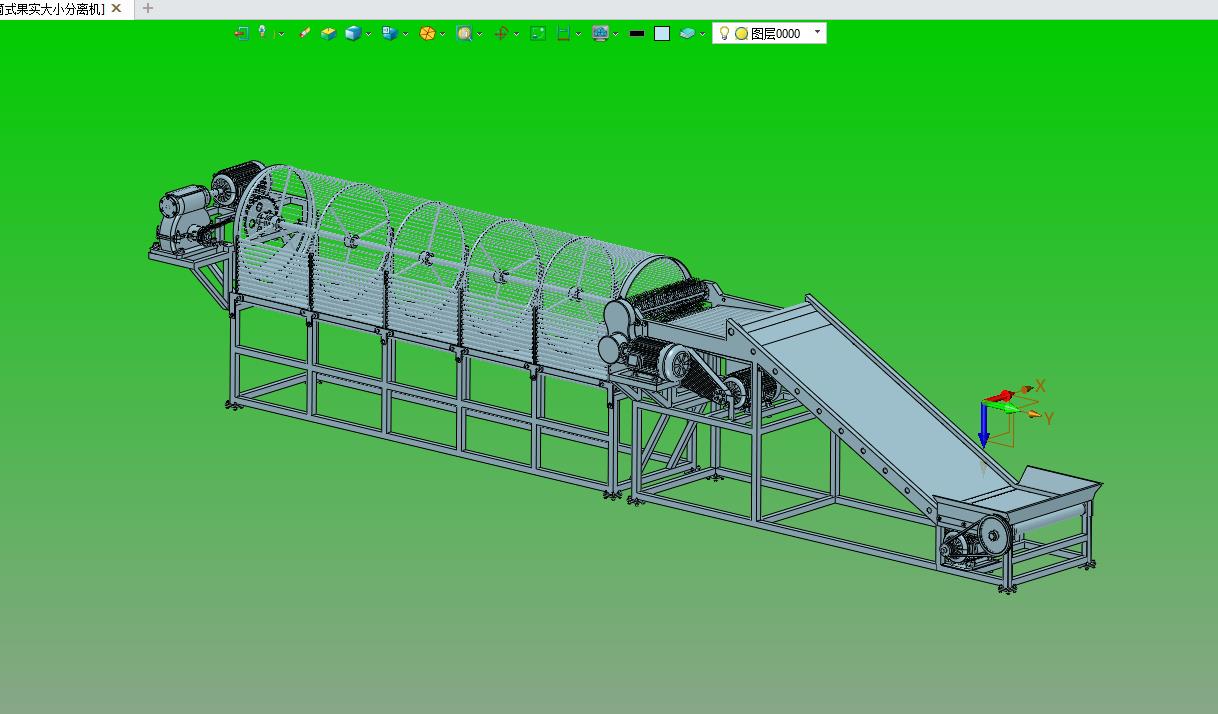Image resolution: width=1218 pixels, height=714 pixels.
Task: Expand the arrow beside the orange sphere icon
Action: pyautogui.click(x=442, y=34)
